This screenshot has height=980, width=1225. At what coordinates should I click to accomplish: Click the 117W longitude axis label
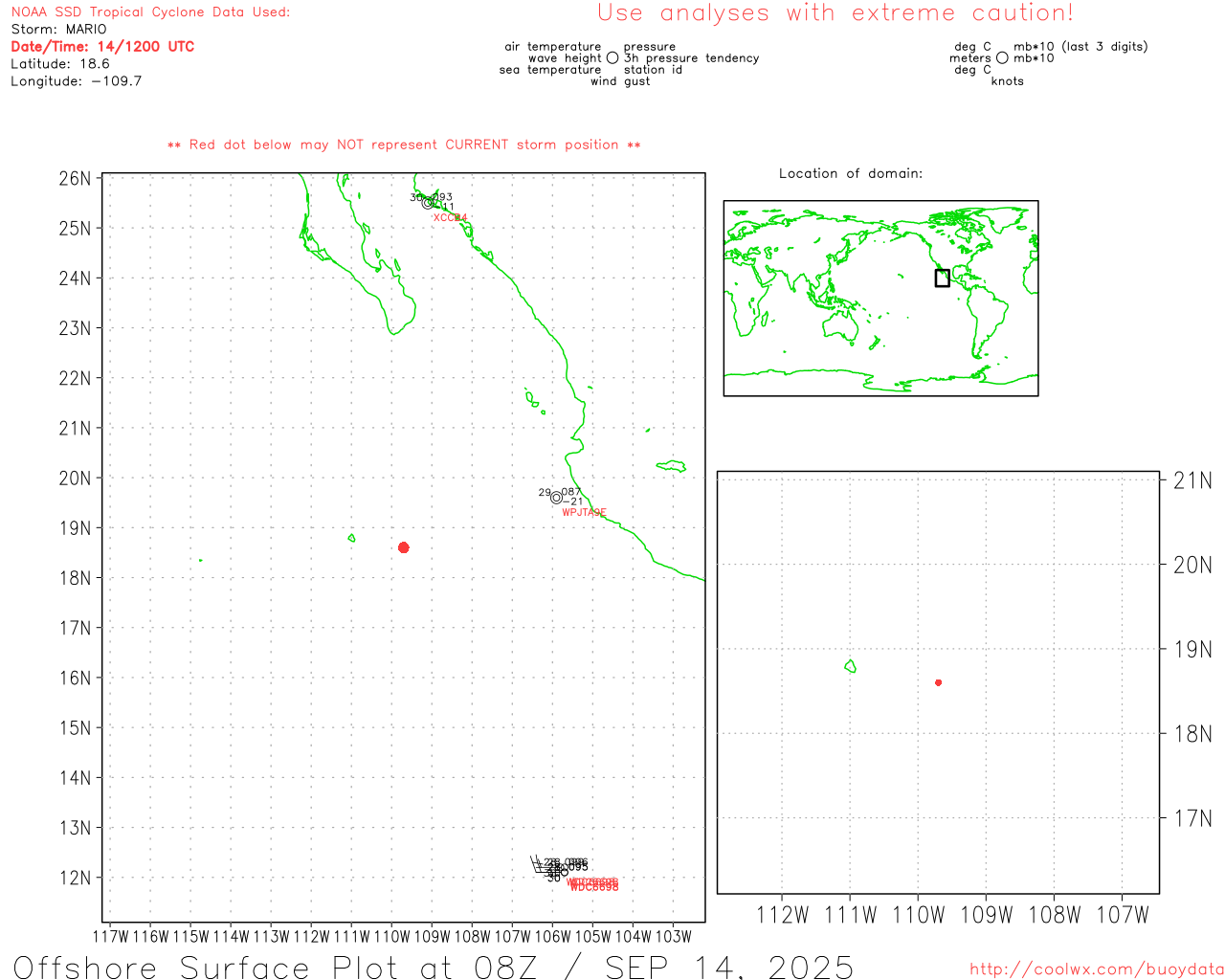(x=111, y=937)
